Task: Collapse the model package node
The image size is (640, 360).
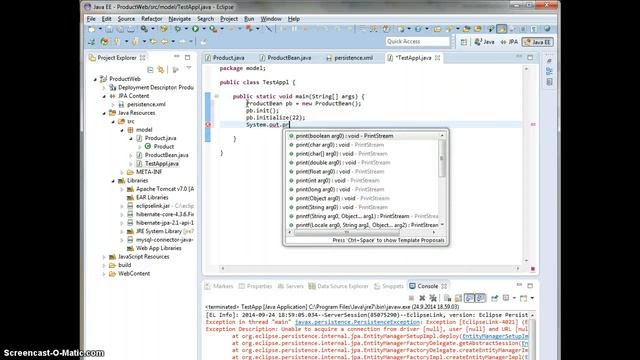Action: 122,130
